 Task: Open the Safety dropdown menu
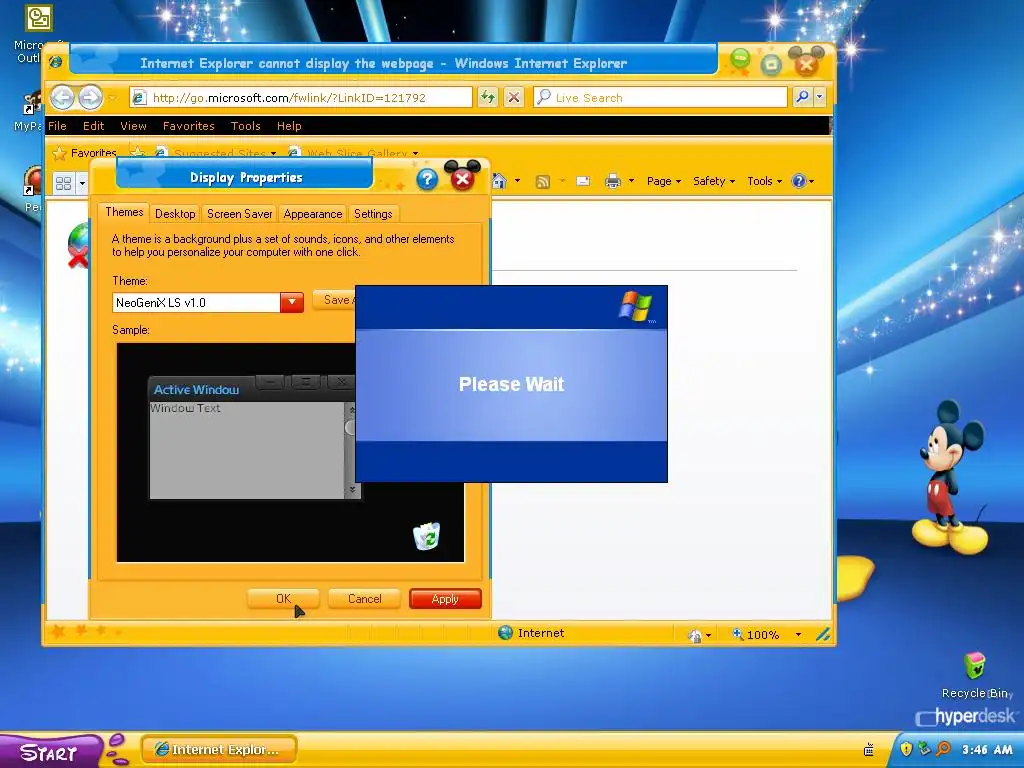713,181
